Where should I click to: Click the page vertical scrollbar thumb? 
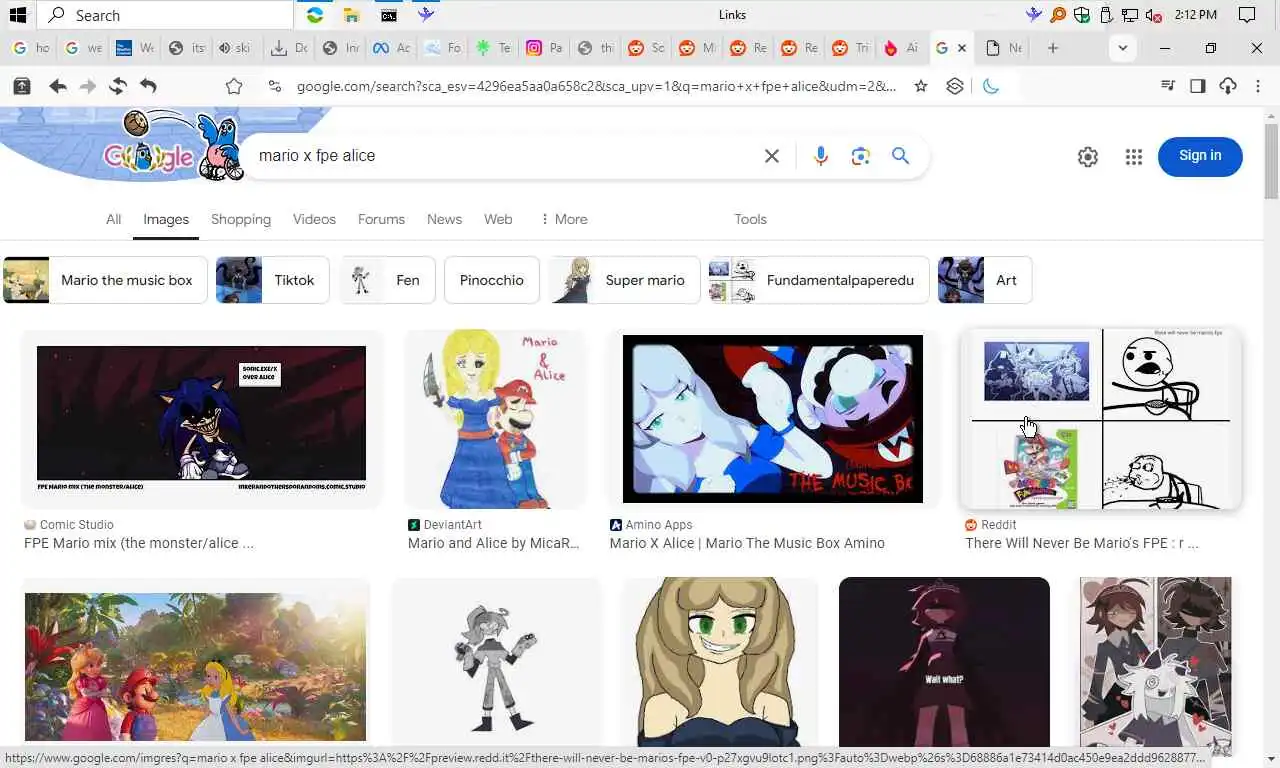point(1271,162)
